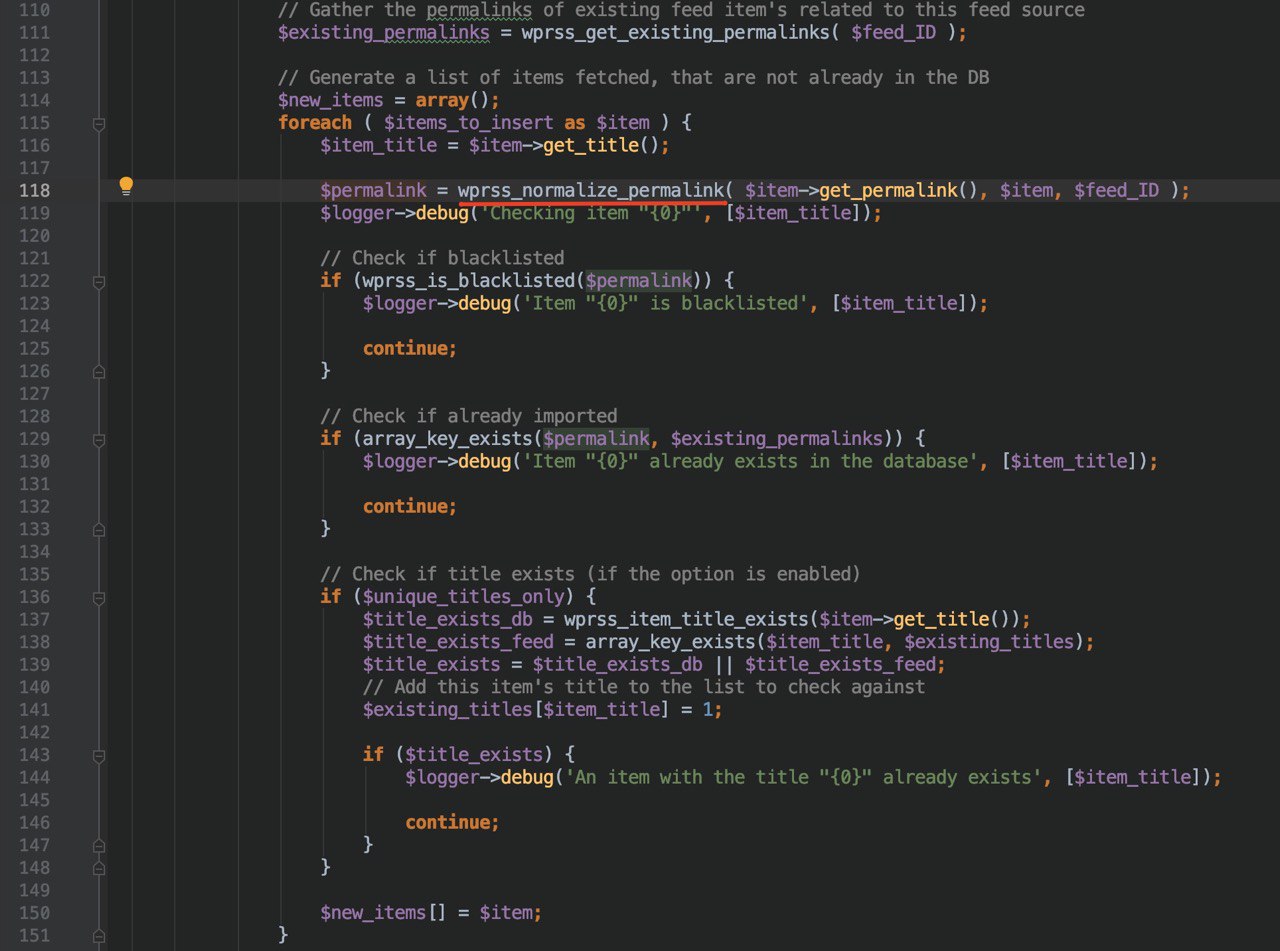Collapse the unique_titles_only block at line 136
The height and width of the screenshot is (951, 1280).
pos(98,597)
